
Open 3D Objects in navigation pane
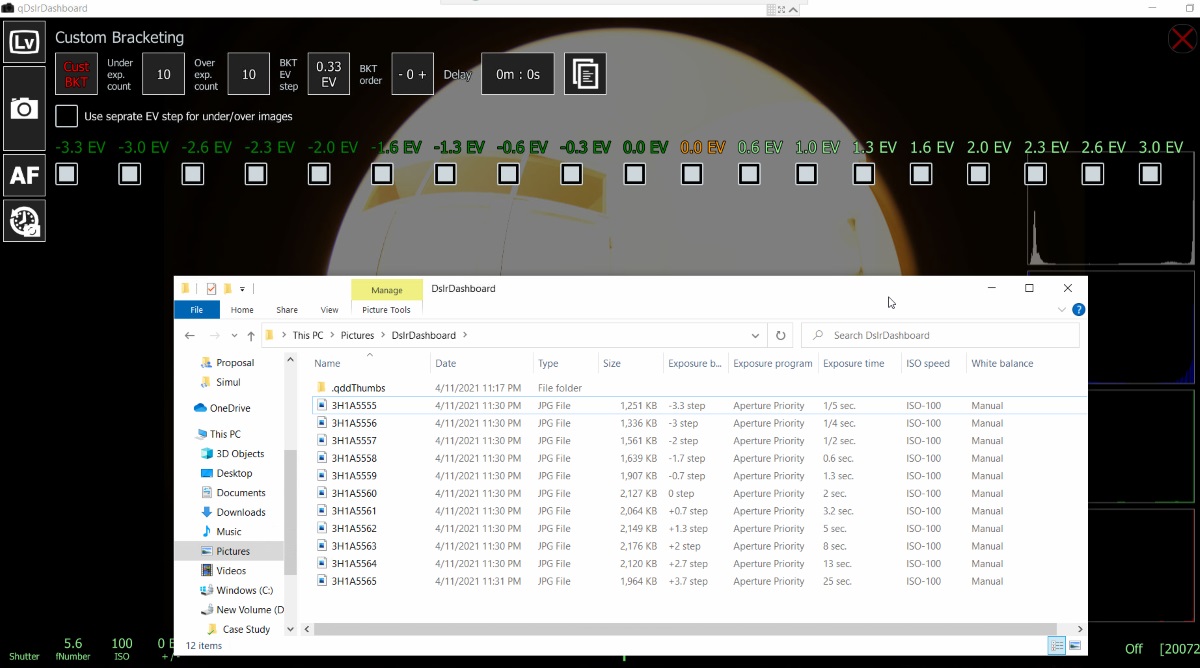point(240,453)
